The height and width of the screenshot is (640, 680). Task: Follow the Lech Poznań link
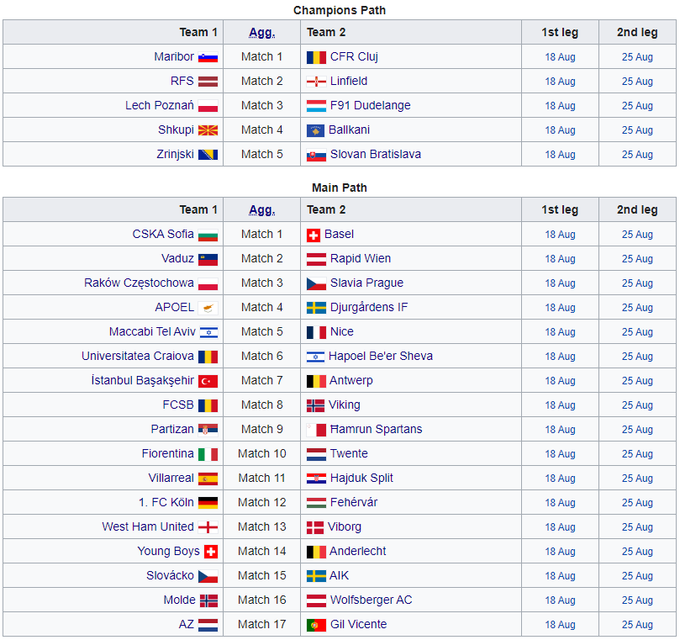click(158, 106)
